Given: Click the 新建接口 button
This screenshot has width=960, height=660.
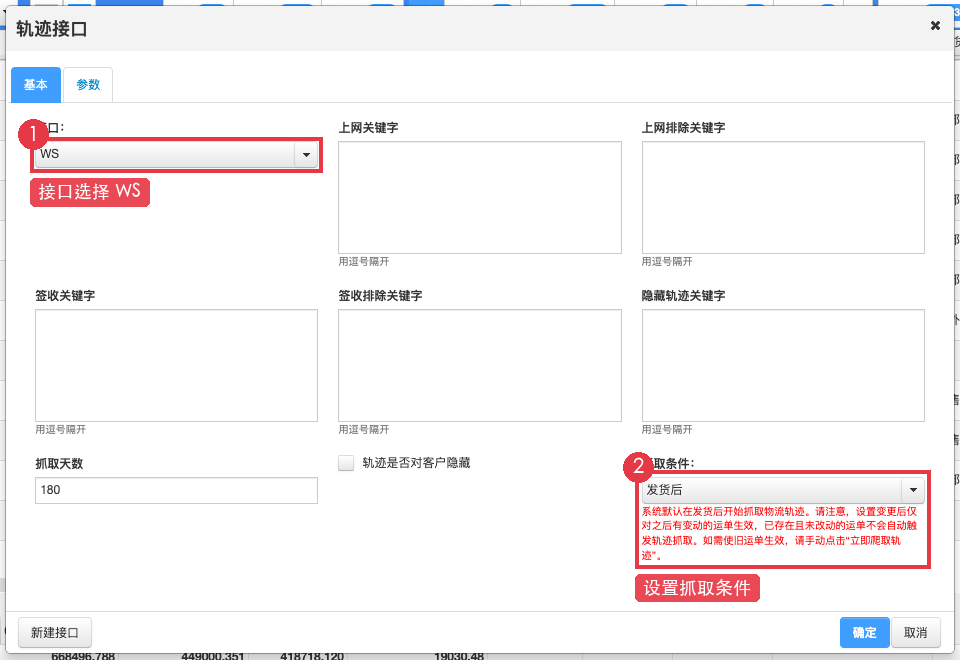Looking at the screenshot, I should click(x=55, y=632).
